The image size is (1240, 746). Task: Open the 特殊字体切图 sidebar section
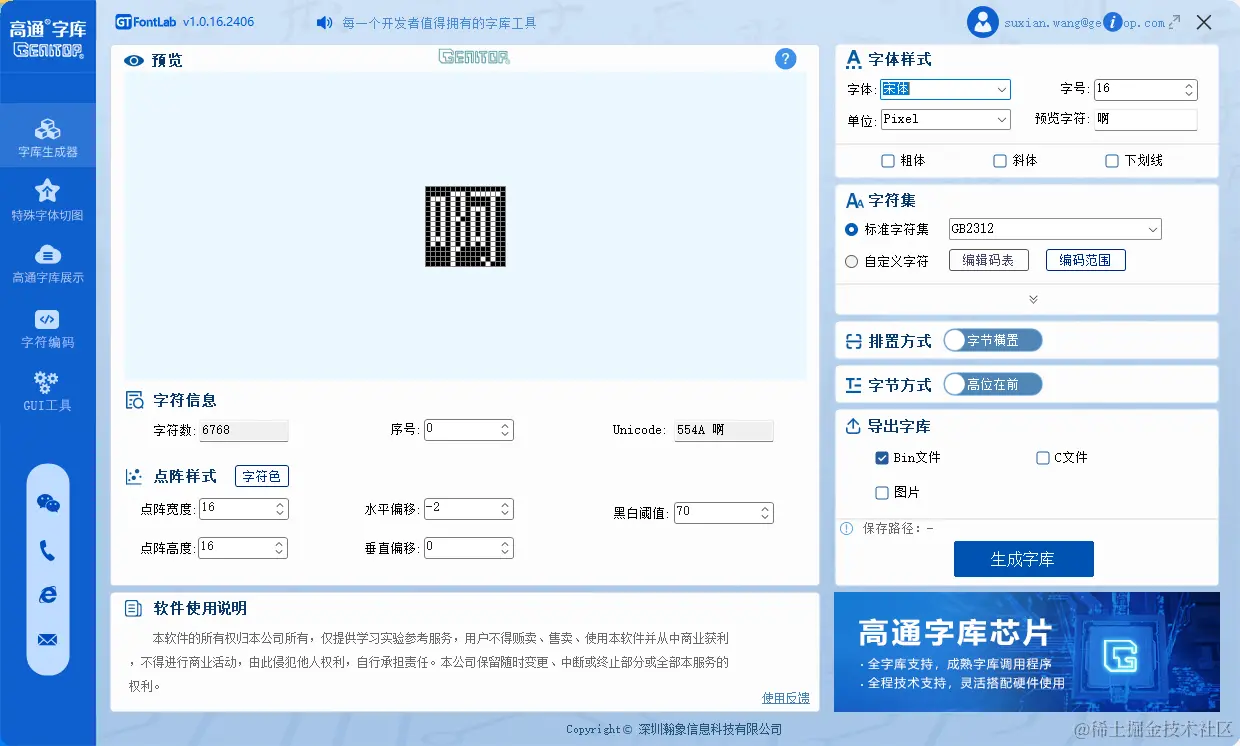click(48, 200)
